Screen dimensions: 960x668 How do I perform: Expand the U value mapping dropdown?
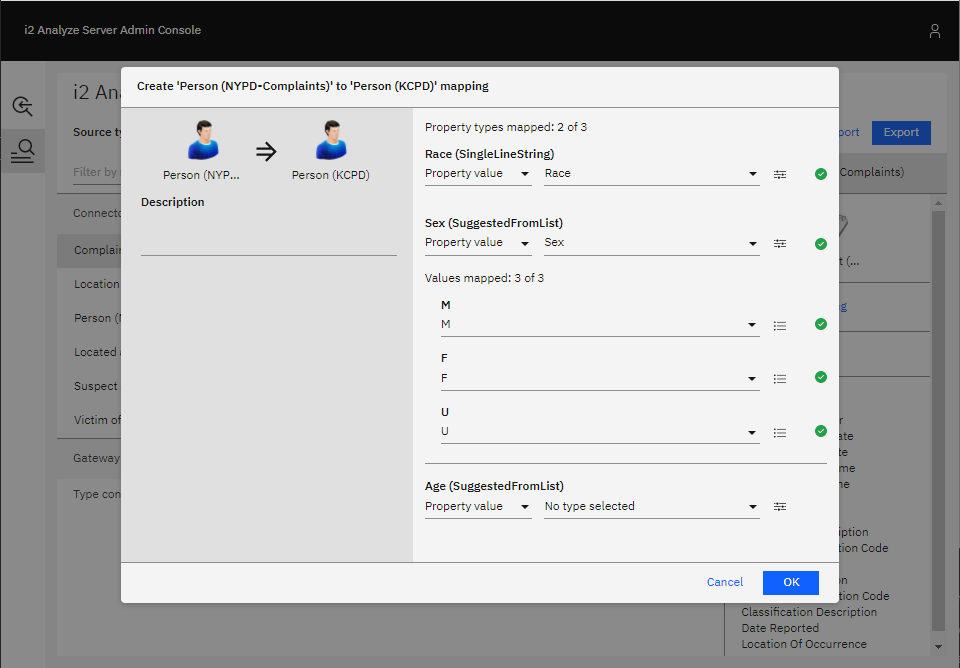click(x=599, y=432)
